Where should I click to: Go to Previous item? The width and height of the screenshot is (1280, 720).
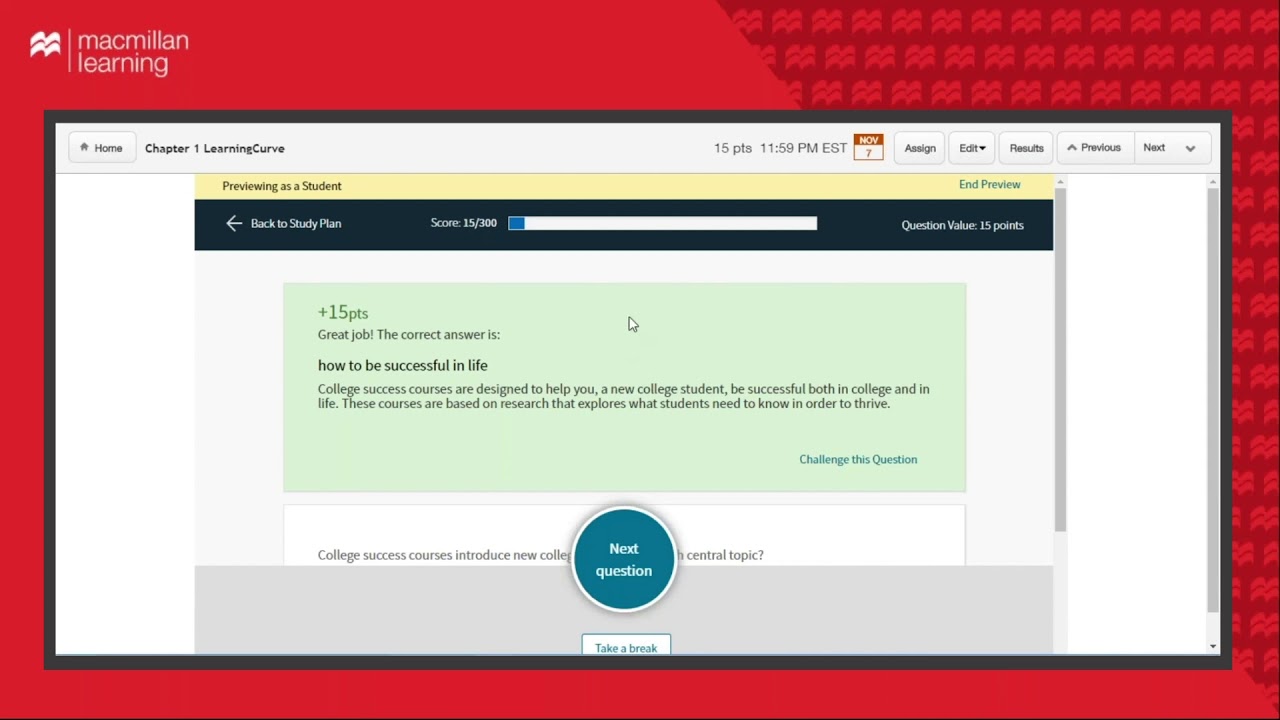pyautogui.click(x=1094, y=148)
